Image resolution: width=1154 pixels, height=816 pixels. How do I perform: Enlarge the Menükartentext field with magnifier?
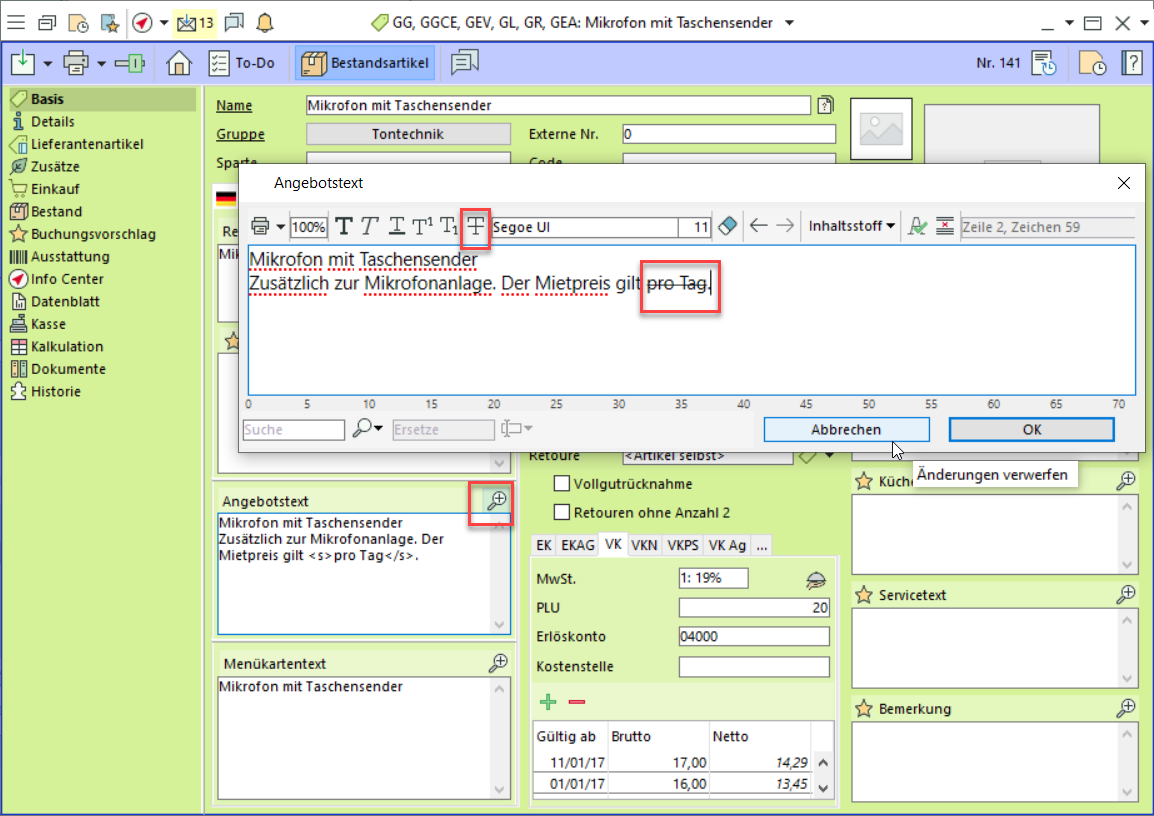[497, 663]
